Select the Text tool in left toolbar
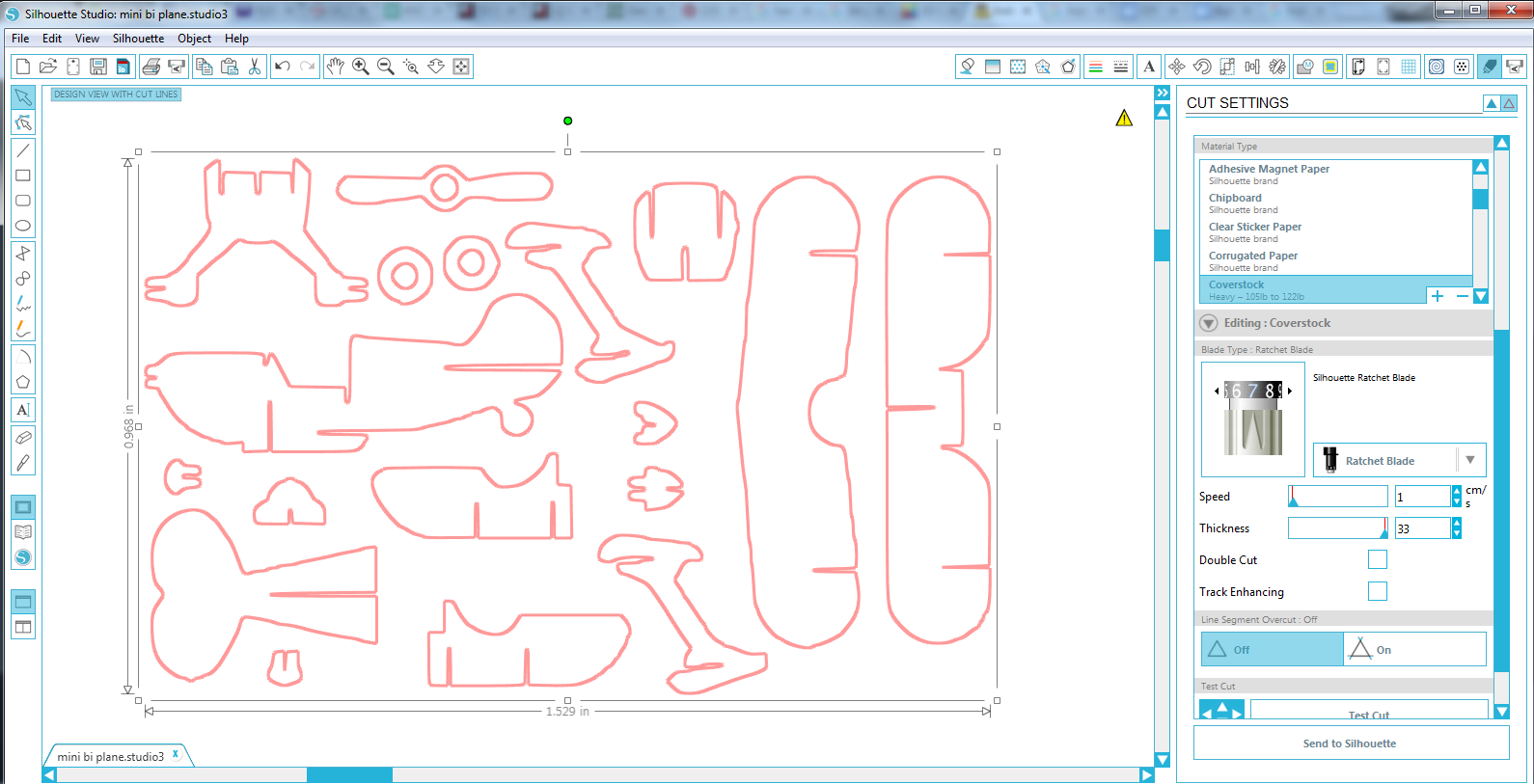The height and width of the screenshot is (784, 1534). (x=23, y=410)
